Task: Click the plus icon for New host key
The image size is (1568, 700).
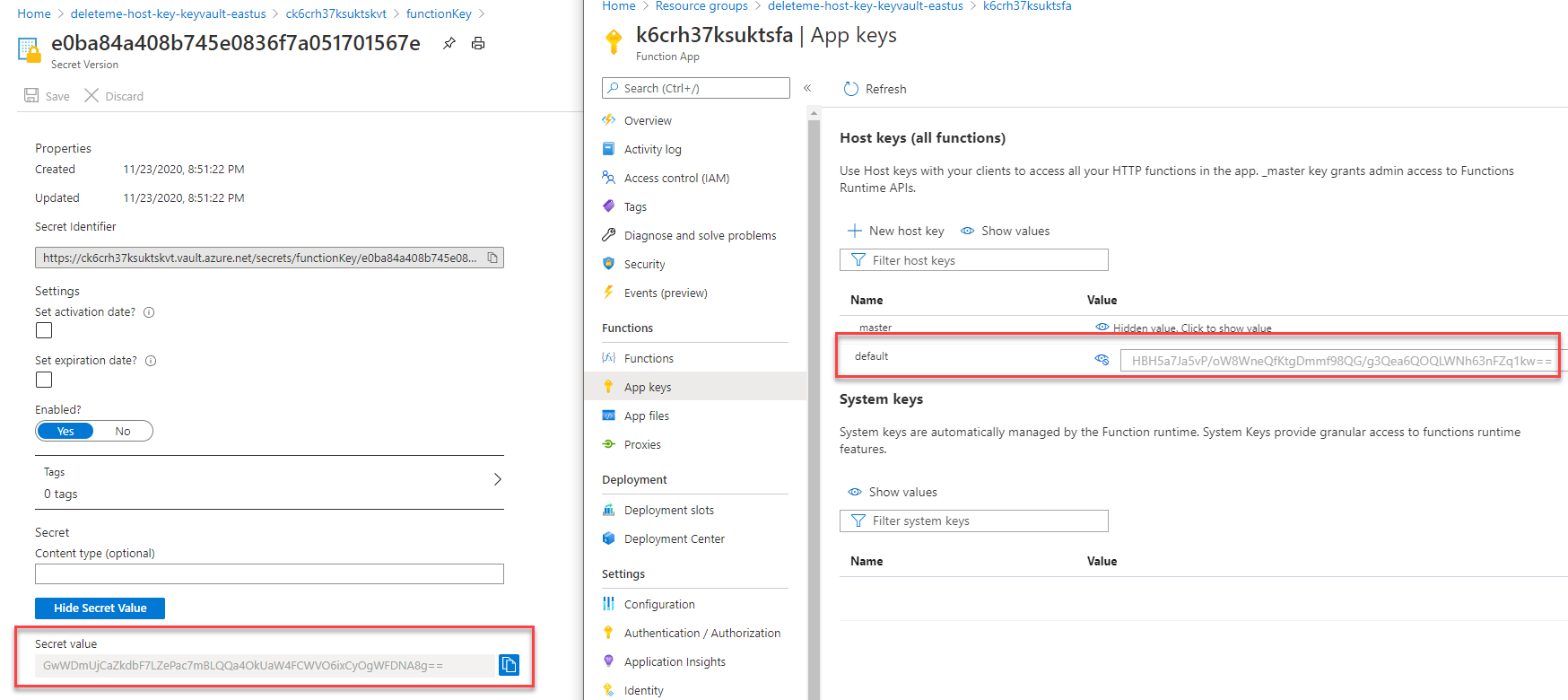Action: (x=855, y=231)
